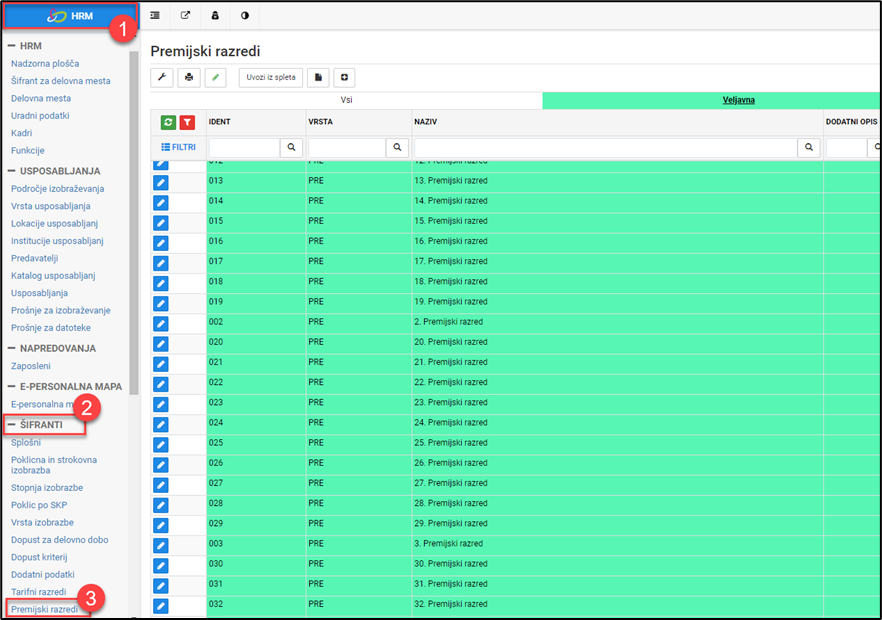Click edit icon for row 003
The width and height of the screenshot is (882, 620).
click(161, 545)
